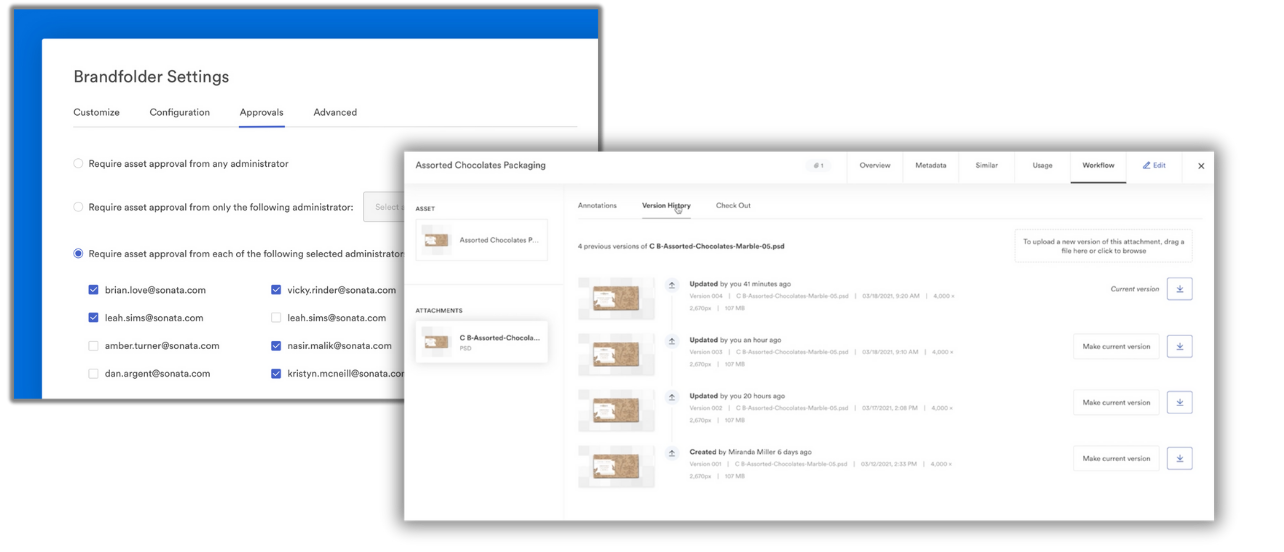Make Version 001 the current version
This screenshot has height=552, width=1284.
(x=1116, y=458)
